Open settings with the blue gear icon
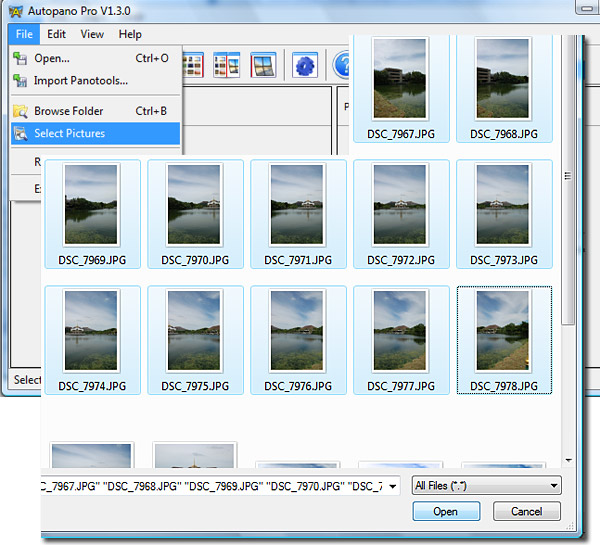 pos(305,65)
